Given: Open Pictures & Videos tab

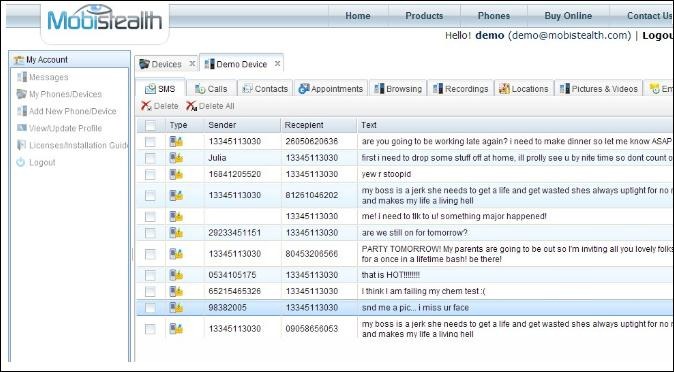Looking at the screenshot, I should tap(598, 89).
